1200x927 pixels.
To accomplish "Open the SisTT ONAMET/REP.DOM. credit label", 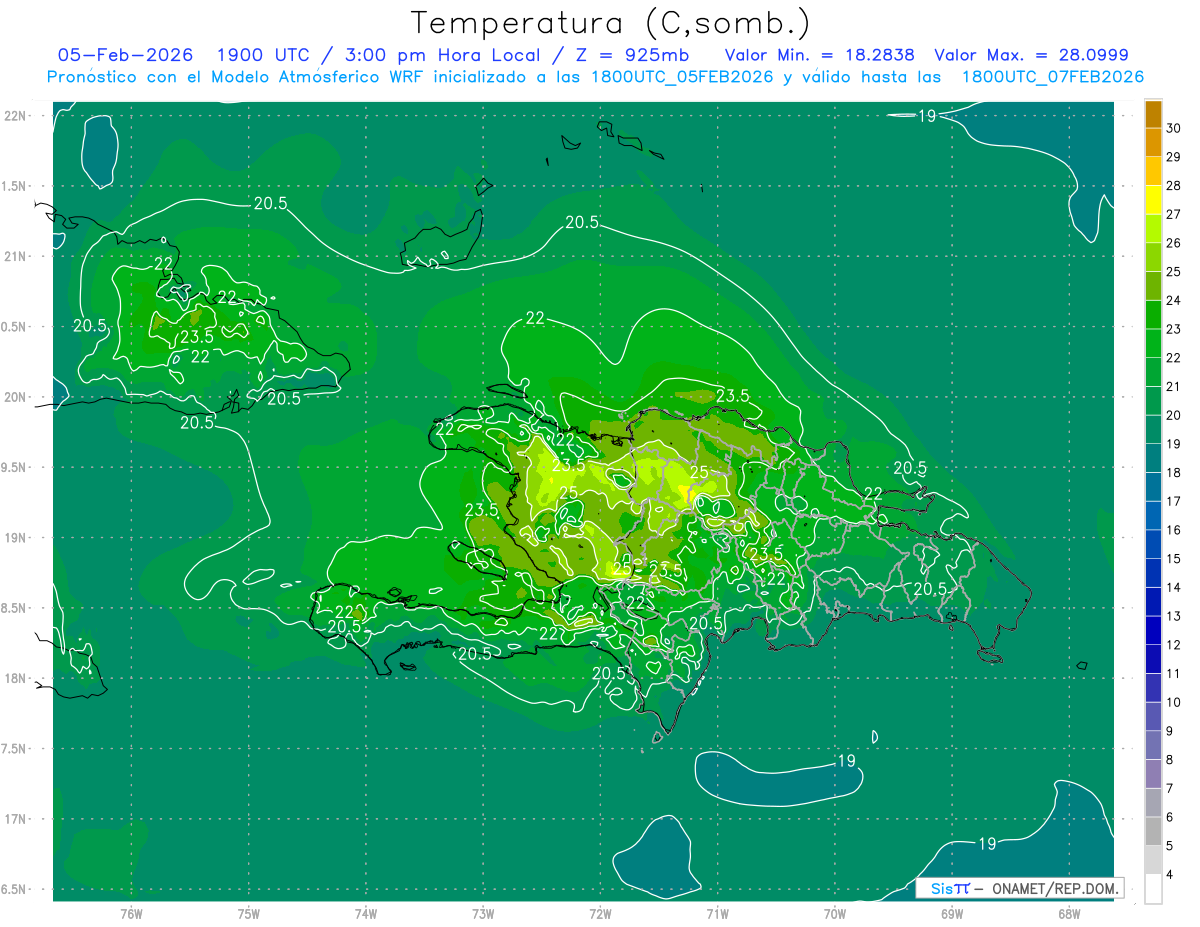I will 1020,888.
